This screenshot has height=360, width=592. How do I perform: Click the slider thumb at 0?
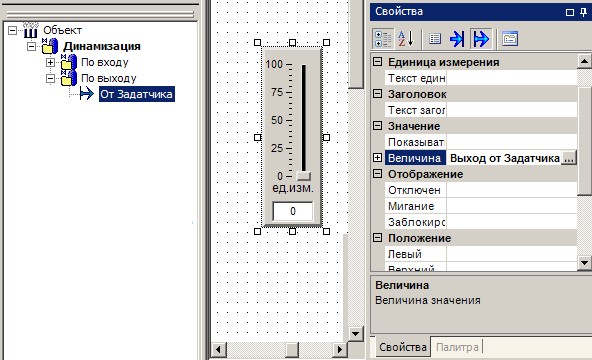(x=304, y=176)
